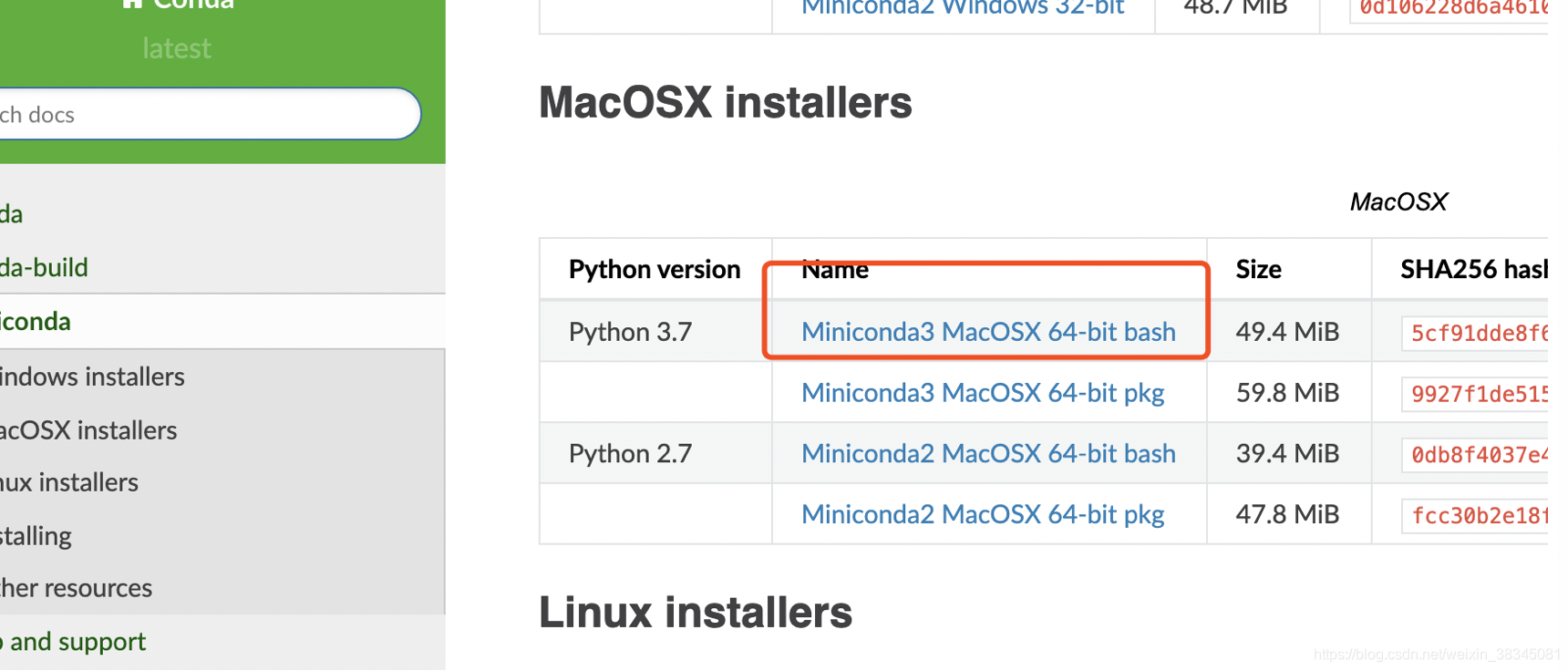The height and width of the screenshot is (671, 1568).
Task: Click the '59.8 MiB' size cell
Action: pos(1287,393)
